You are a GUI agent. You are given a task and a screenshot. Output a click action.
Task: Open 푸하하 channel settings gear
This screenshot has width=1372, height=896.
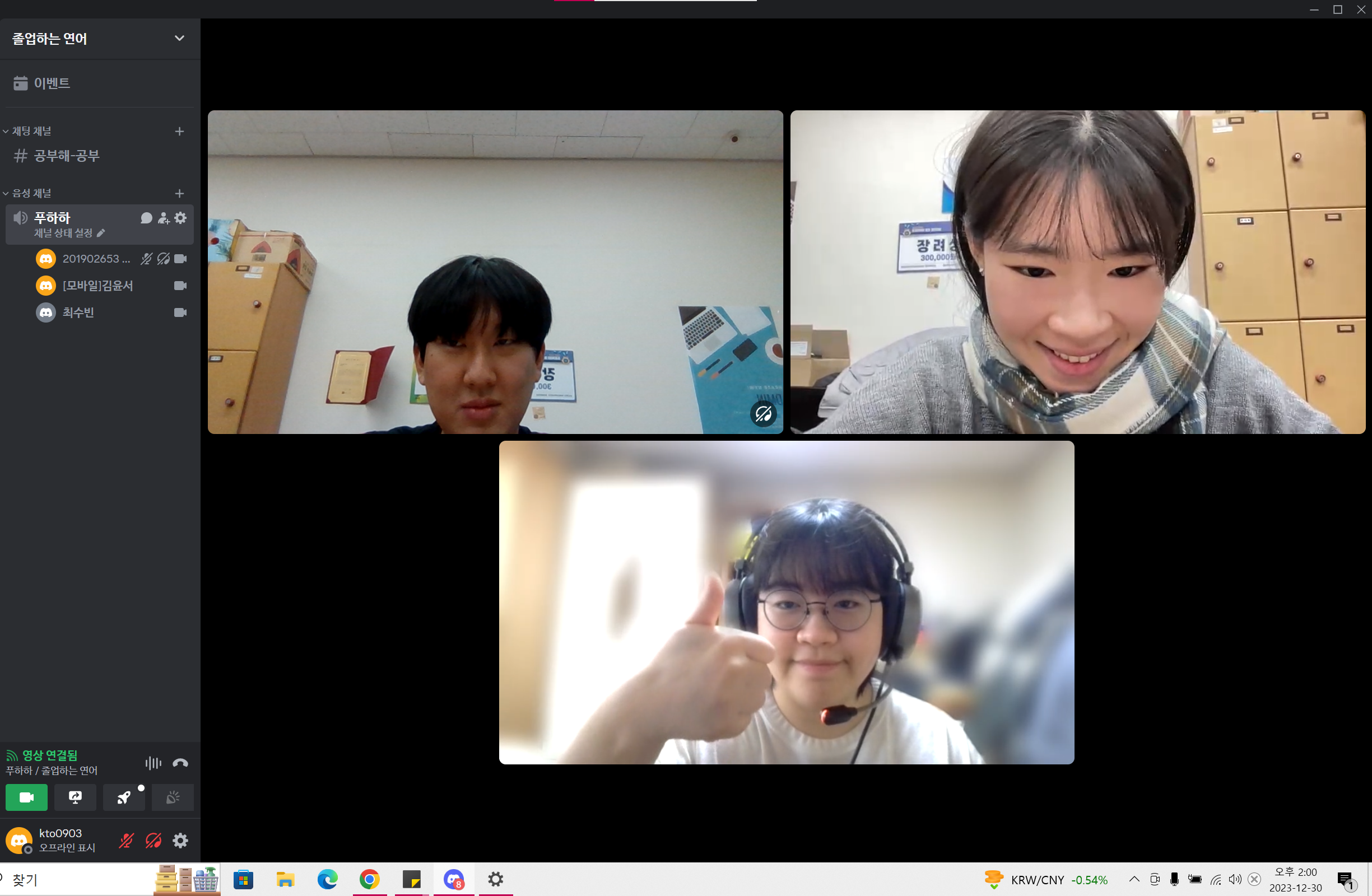click(180, 218)
